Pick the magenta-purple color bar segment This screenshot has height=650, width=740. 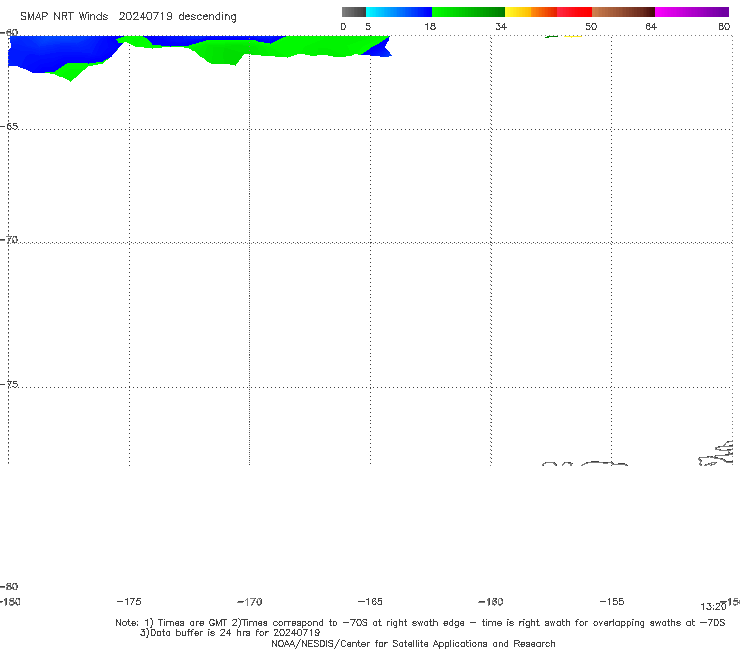[692, 12]
